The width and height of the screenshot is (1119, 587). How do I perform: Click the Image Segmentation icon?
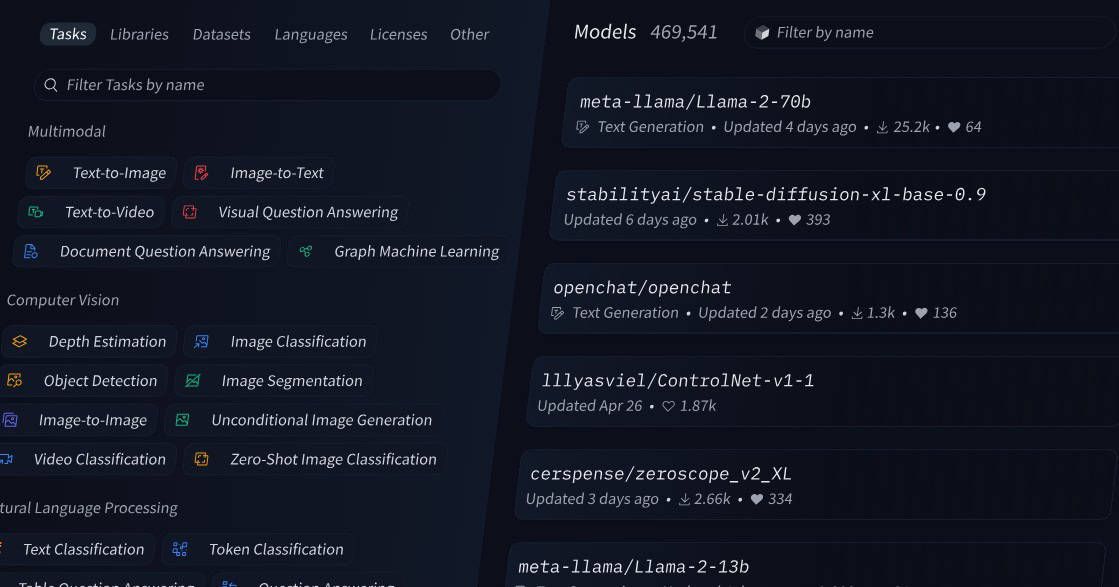(193, 381)
